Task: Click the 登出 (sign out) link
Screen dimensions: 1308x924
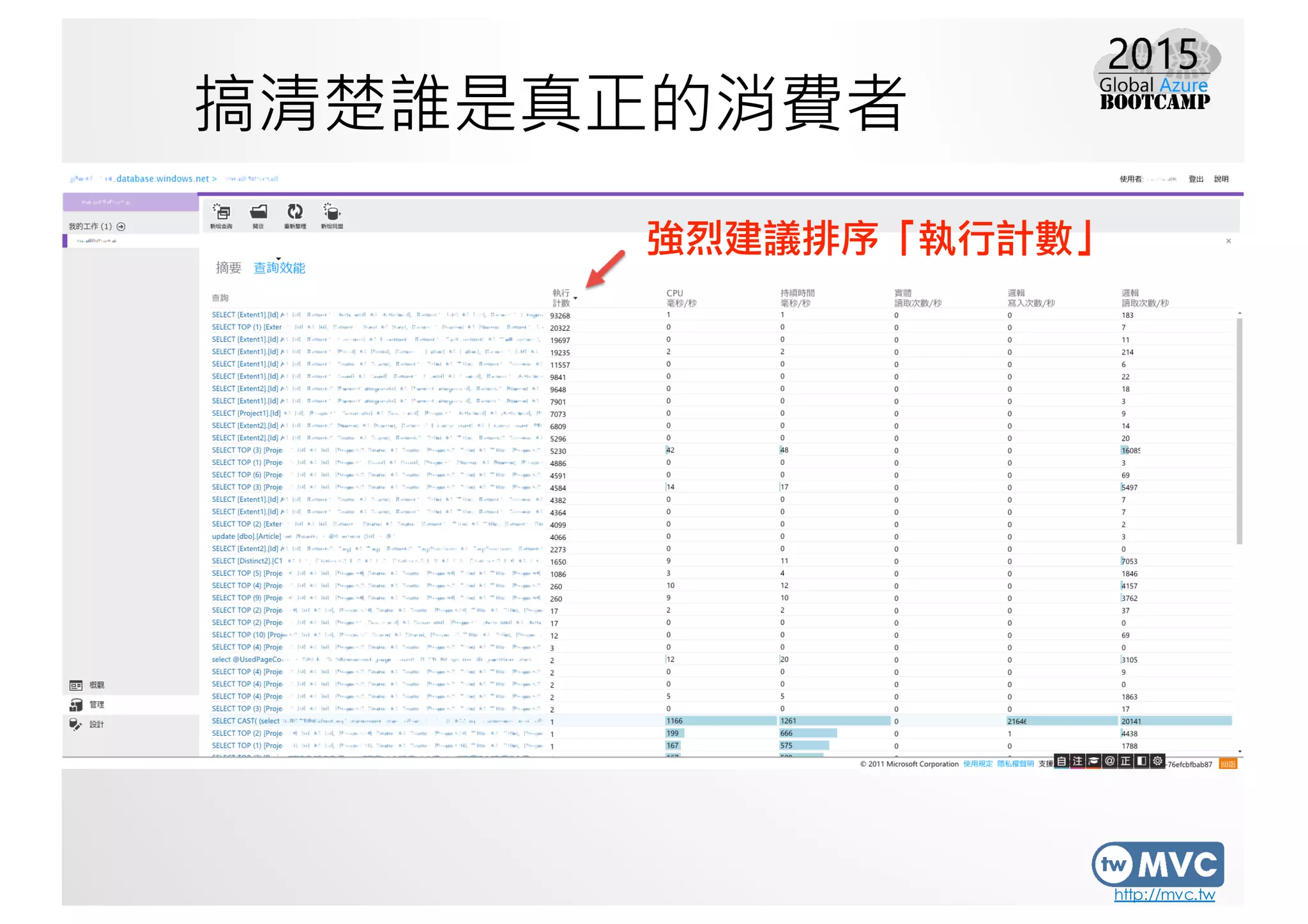Action: [x=1196, y=179]
